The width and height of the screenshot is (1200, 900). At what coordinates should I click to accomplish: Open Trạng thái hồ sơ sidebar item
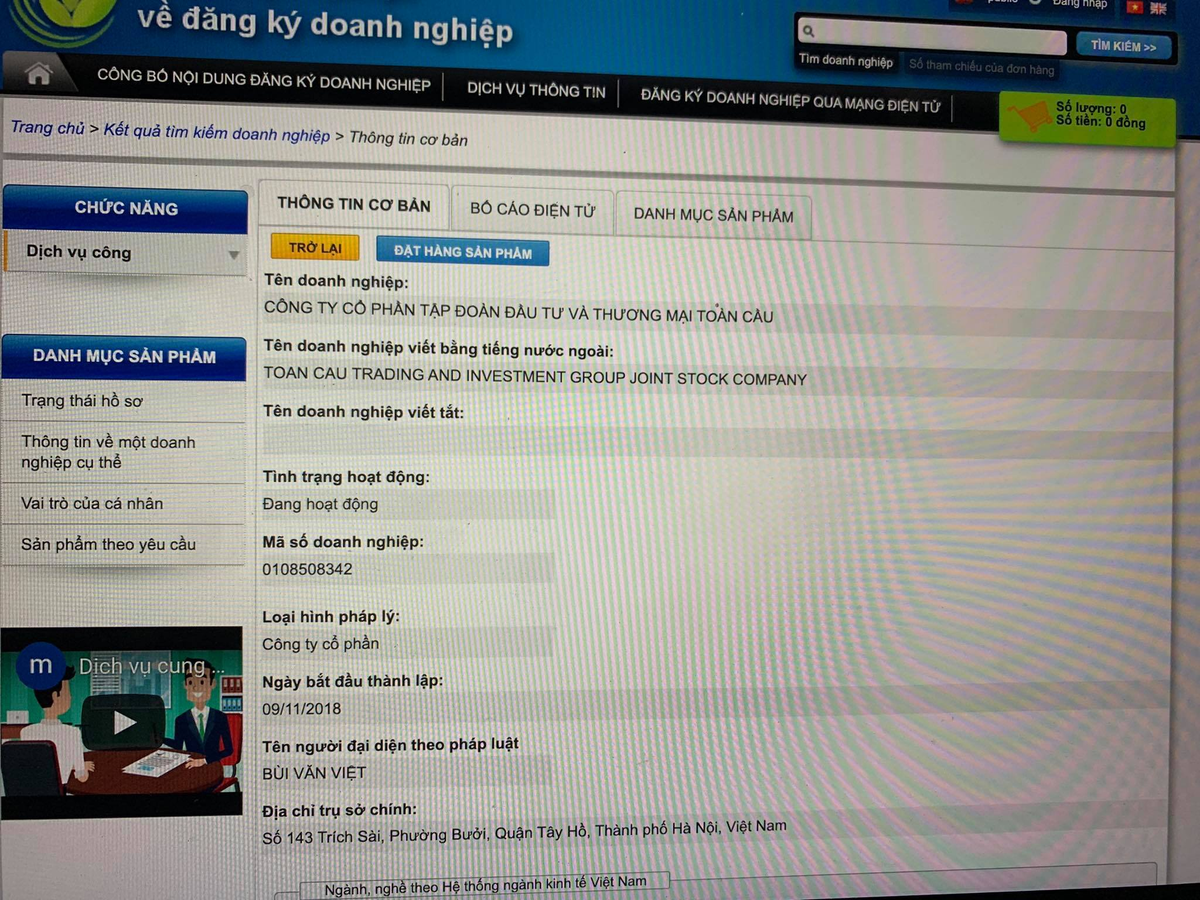coord(82,401)
